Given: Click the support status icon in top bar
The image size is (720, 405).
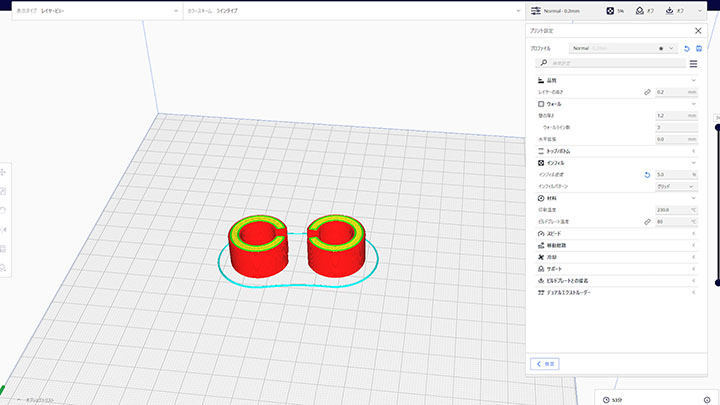Looking at the screenshot, I should click(x=640, y=11).
